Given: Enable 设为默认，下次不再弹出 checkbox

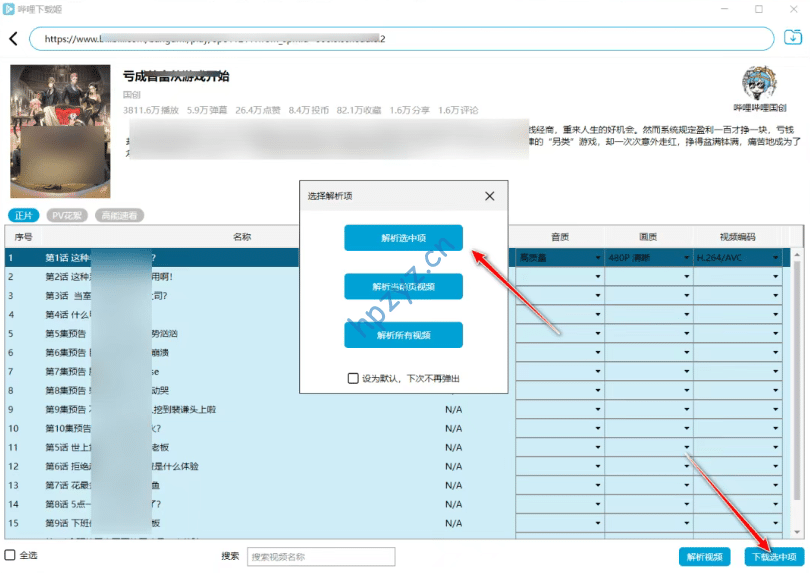Looking at the screenshot, I should pyautogui.click(x=353, y=378).
